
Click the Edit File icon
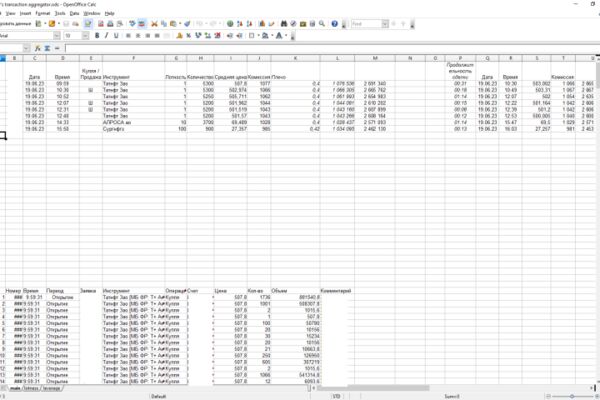88,24
